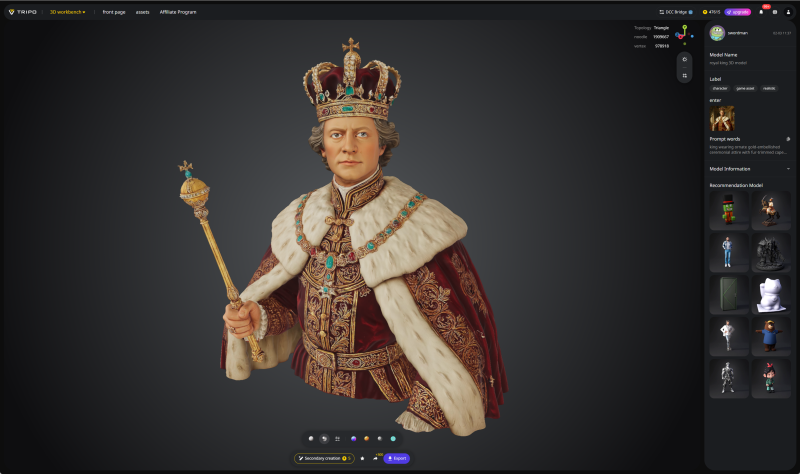Export the model
Viewport: 800px width, 474px height.
pos(396,458)
